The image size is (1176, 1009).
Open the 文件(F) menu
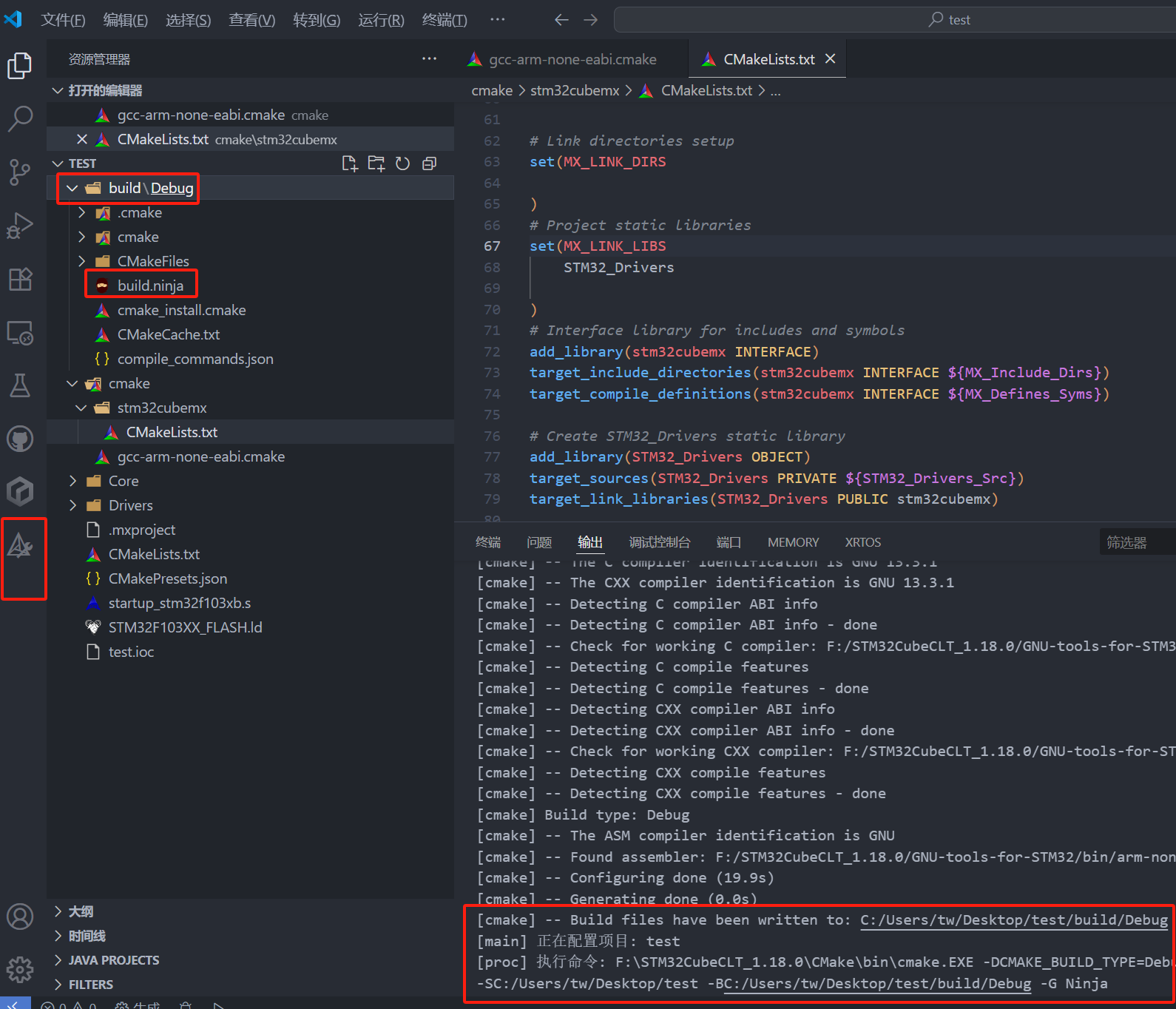click(x=63, y=20)
